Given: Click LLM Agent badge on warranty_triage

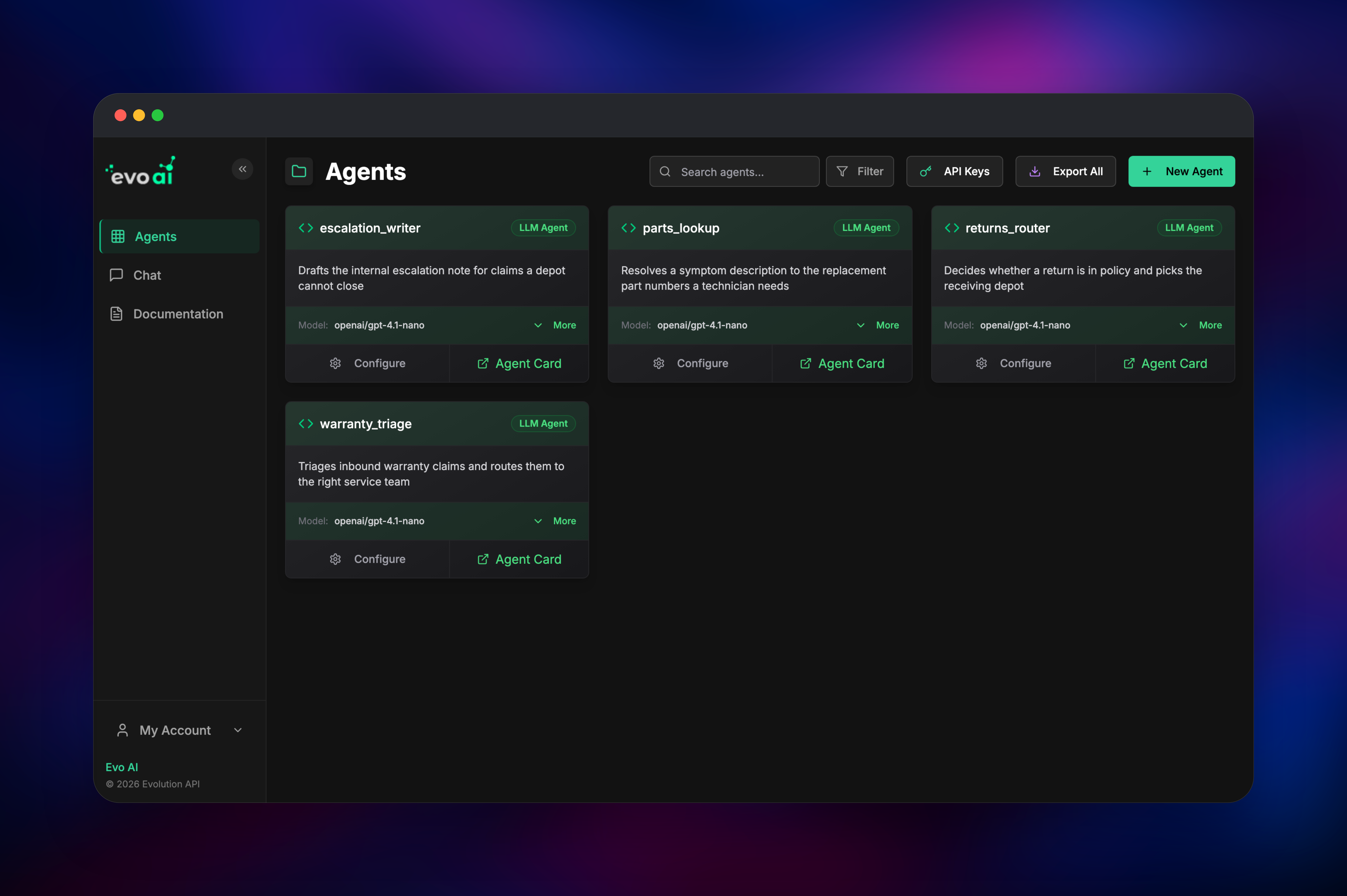Looking at the screenshot, I should [x=543, y=424].
